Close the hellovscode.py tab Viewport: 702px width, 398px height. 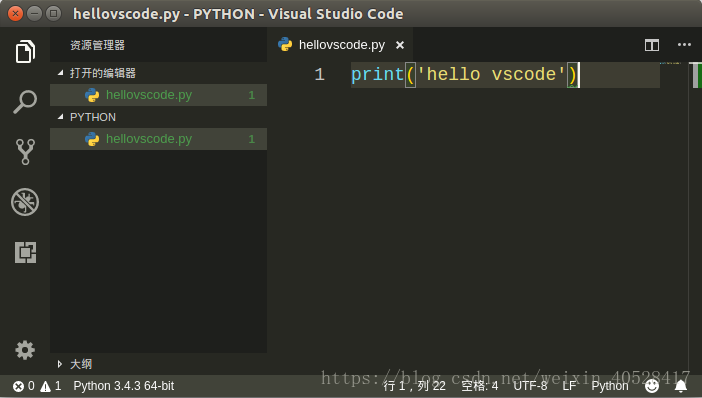400,45
